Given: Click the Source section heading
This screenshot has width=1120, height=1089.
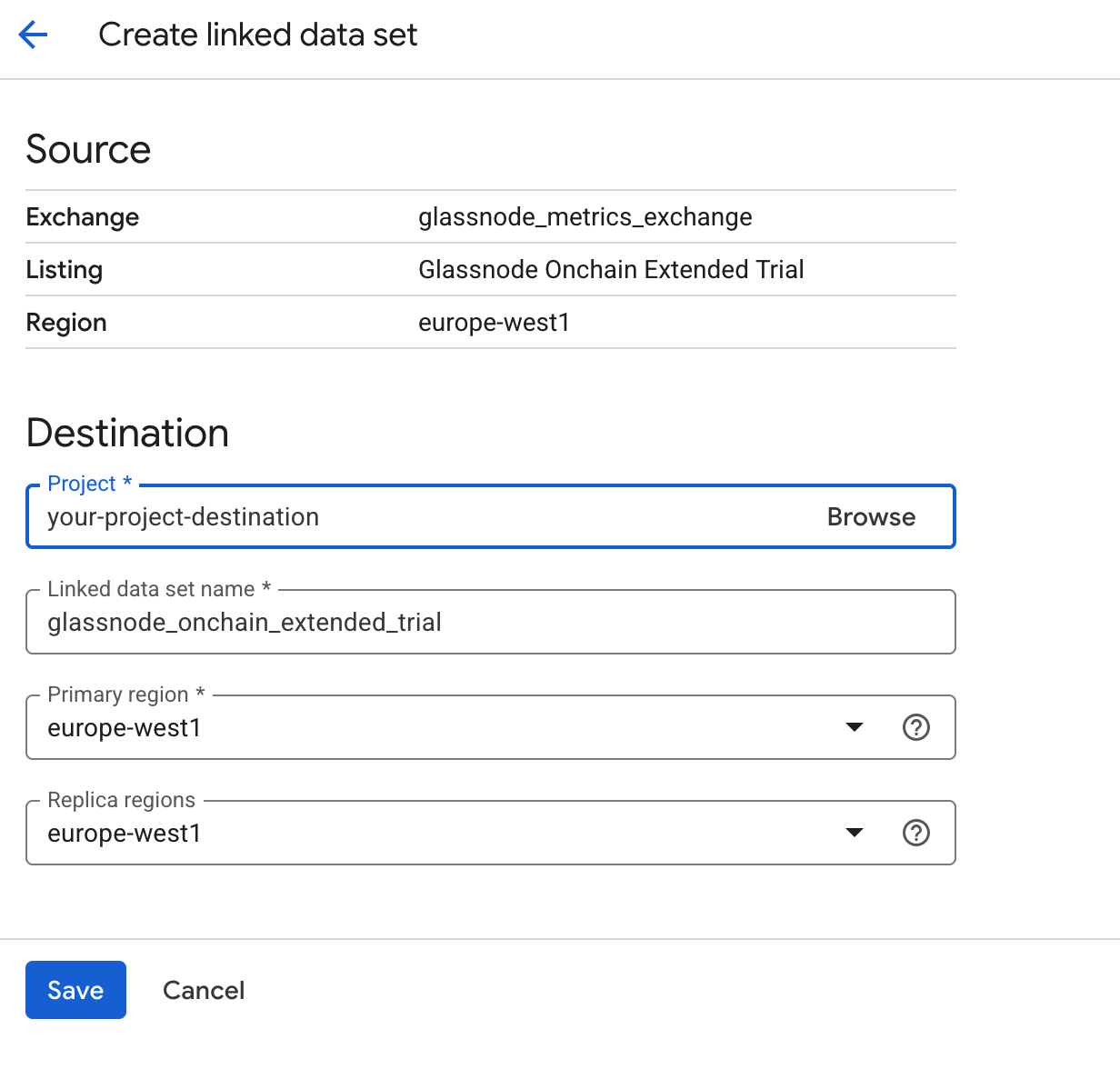Looking at the screenshot, I should [x=88, y=149].
